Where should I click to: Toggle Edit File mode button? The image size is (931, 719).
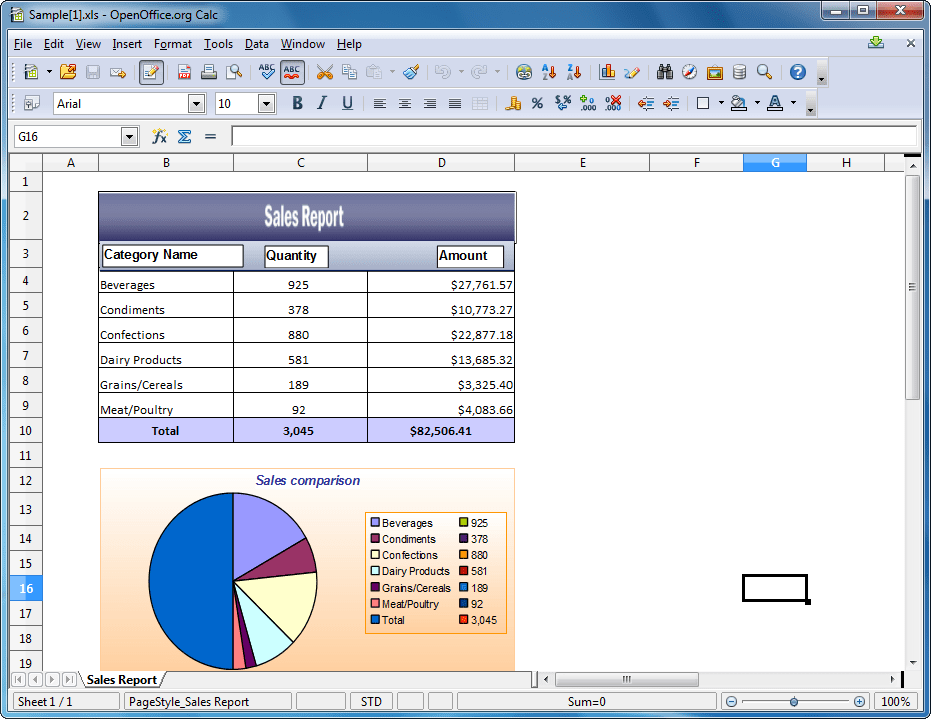point(151,72)
